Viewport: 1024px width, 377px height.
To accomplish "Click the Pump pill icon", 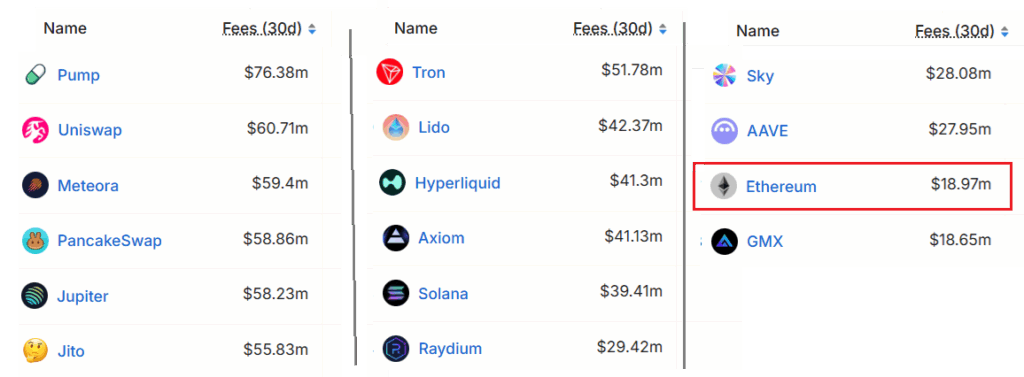I will (x=35, y=75).
